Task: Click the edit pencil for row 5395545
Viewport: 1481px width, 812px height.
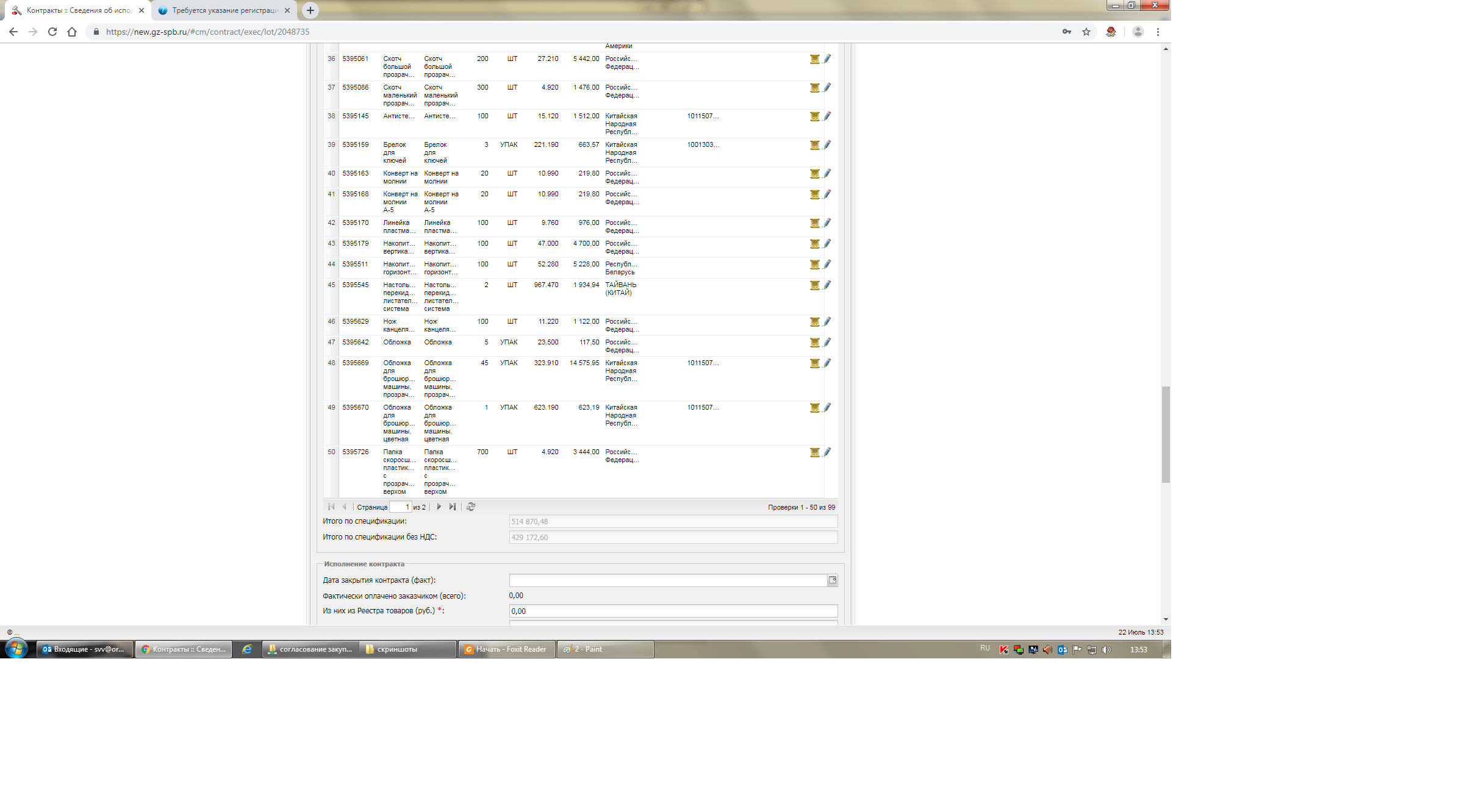Action: 827,285
